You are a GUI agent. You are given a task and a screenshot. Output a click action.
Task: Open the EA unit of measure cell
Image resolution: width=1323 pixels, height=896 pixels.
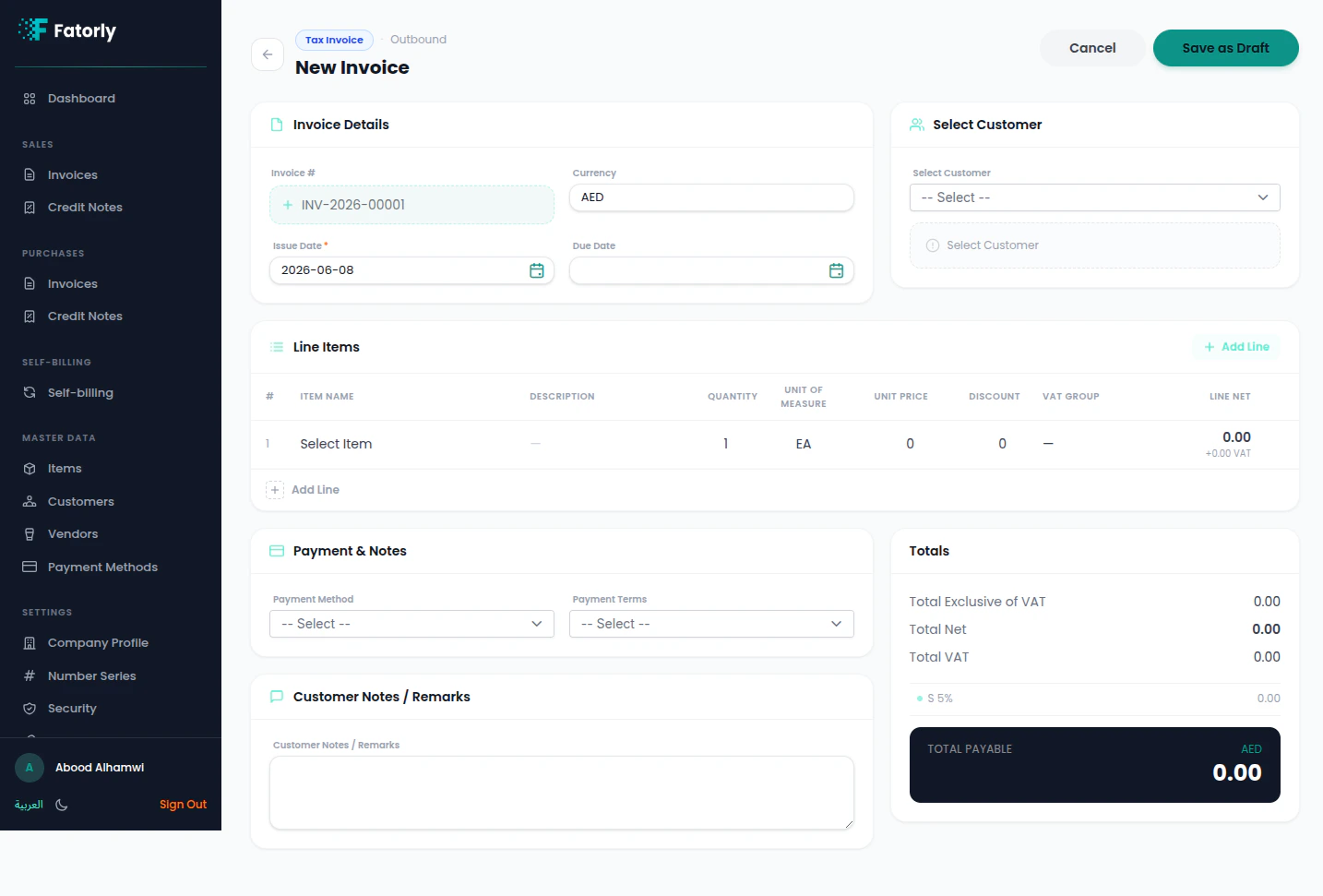804,444
